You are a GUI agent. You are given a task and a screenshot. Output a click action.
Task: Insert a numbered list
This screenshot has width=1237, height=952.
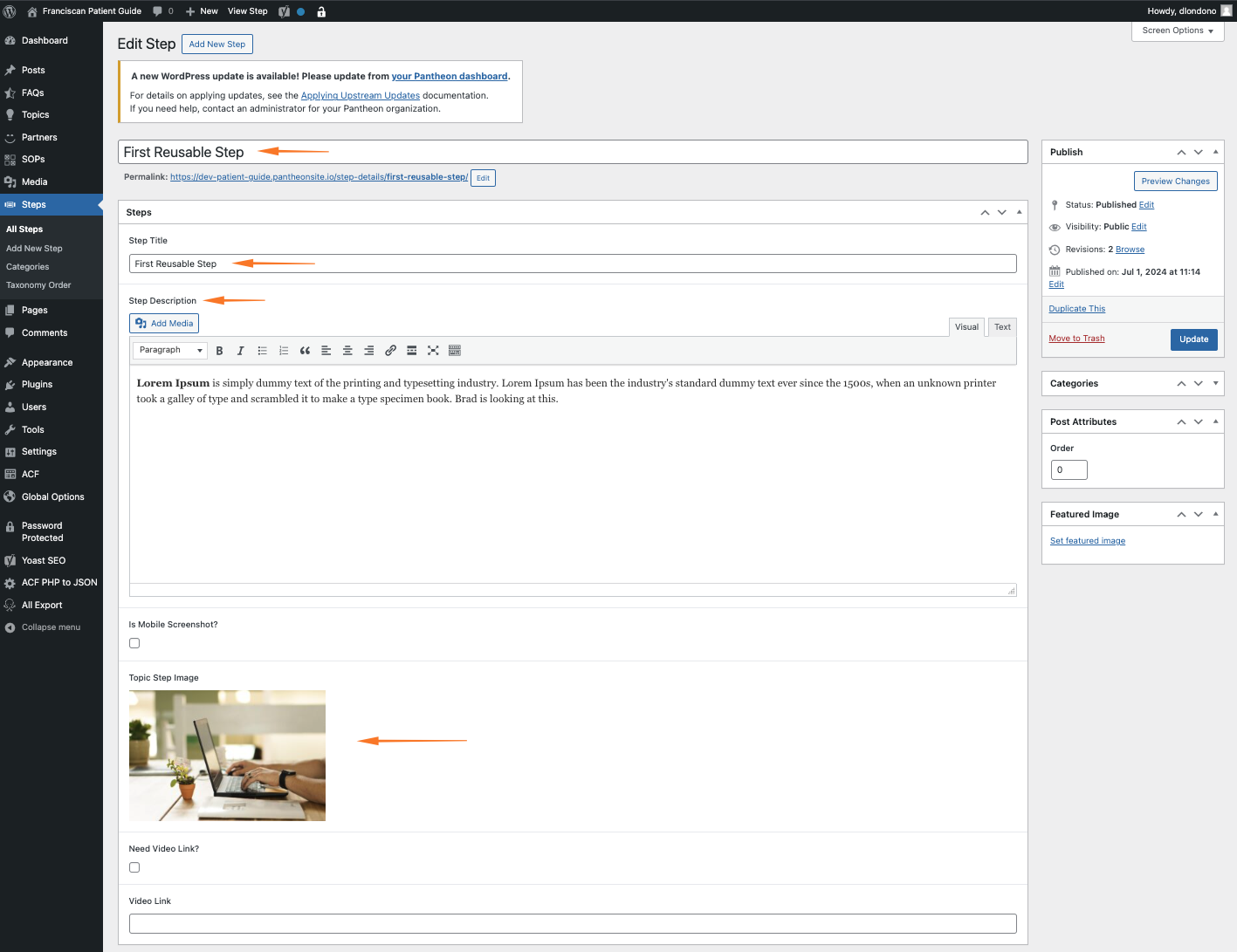coord(284,351)
